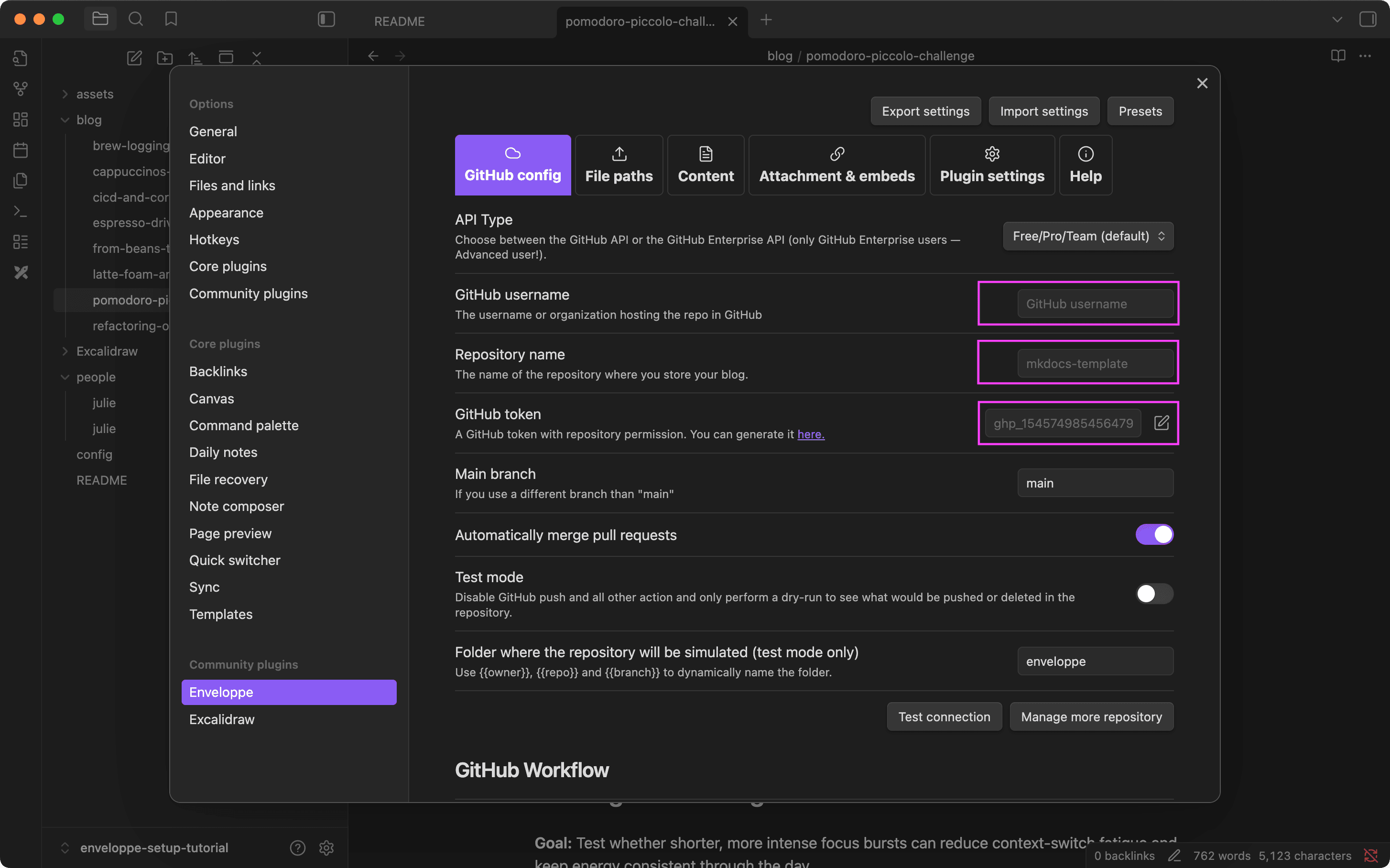Open more options three-dot menu
1390x868 pixels.
pos(1365,56)
